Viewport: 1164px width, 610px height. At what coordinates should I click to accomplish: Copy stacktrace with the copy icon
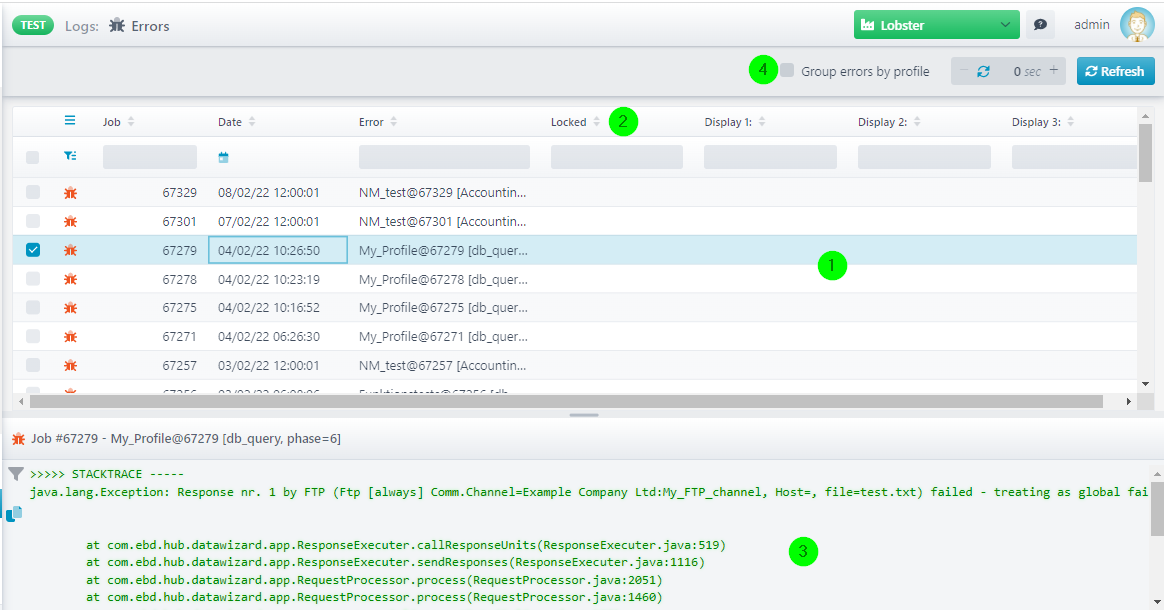[x=14, y=514]
